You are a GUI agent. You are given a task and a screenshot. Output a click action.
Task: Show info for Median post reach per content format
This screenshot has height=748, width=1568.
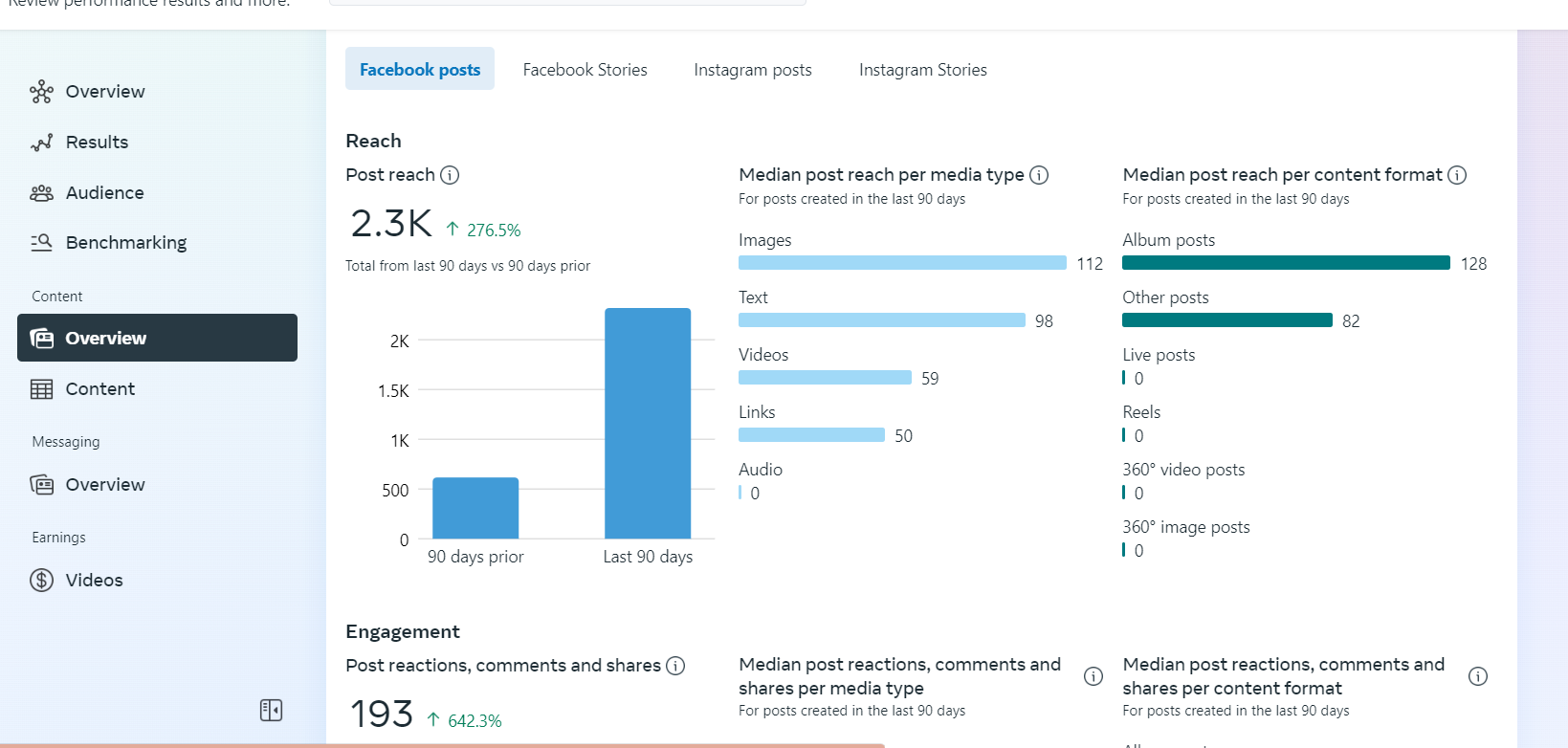[1457, 175]
